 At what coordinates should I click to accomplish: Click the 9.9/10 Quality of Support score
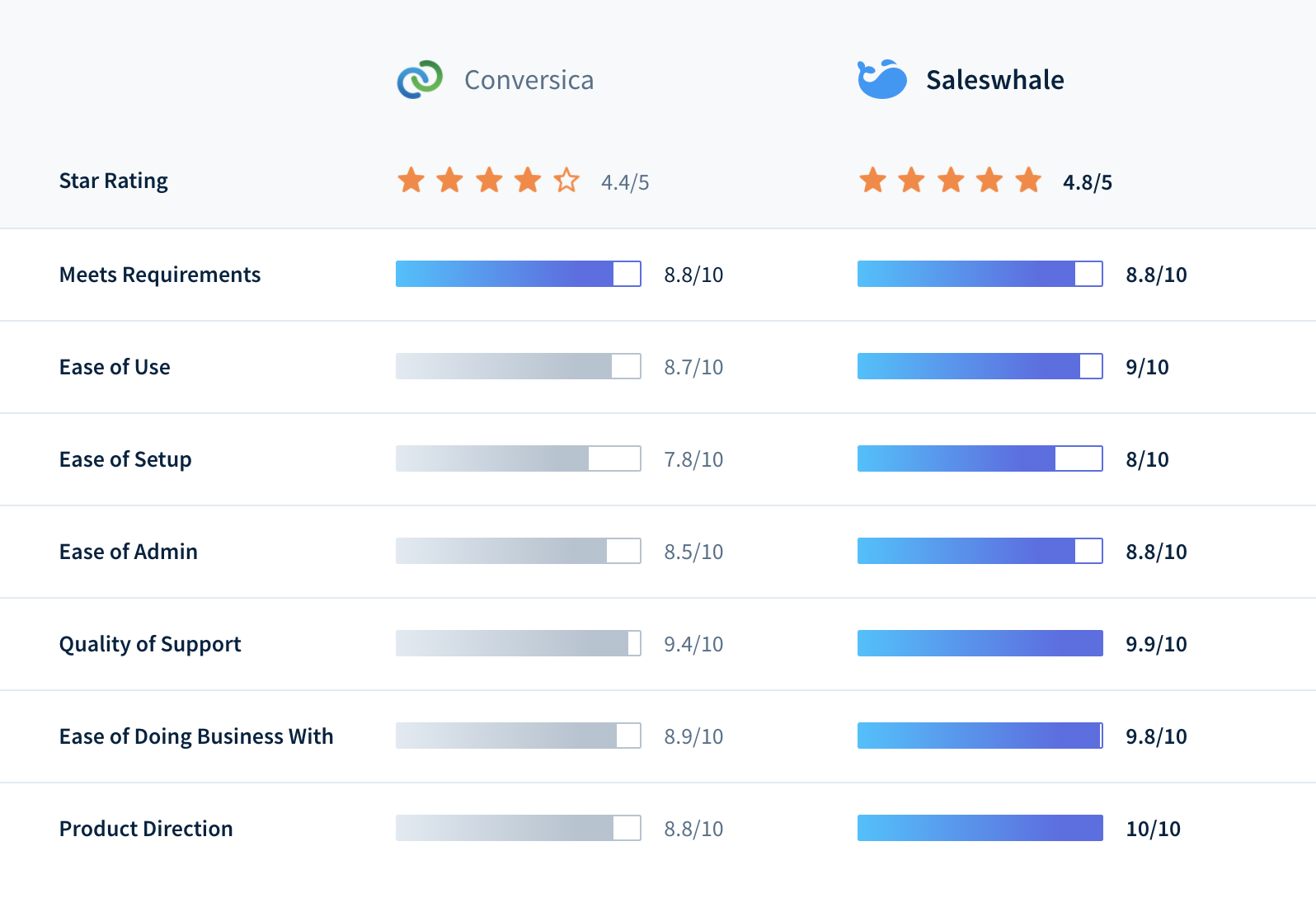click(x=1156, y=644)
